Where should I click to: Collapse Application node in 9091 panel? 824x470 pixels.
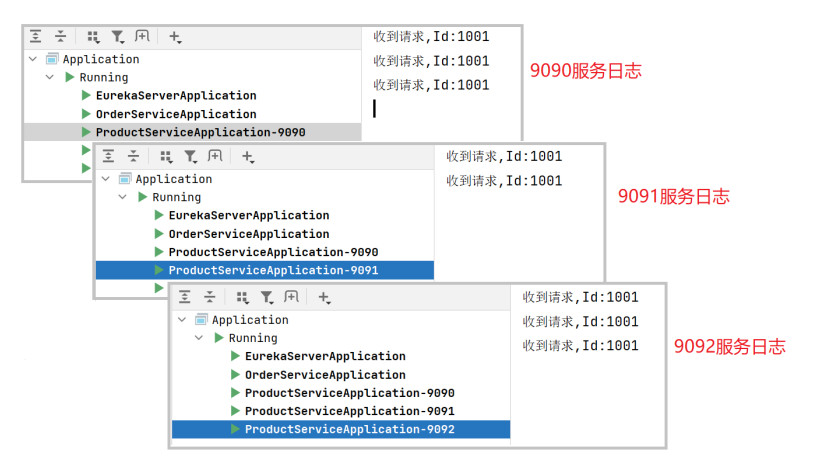[106, 179]
